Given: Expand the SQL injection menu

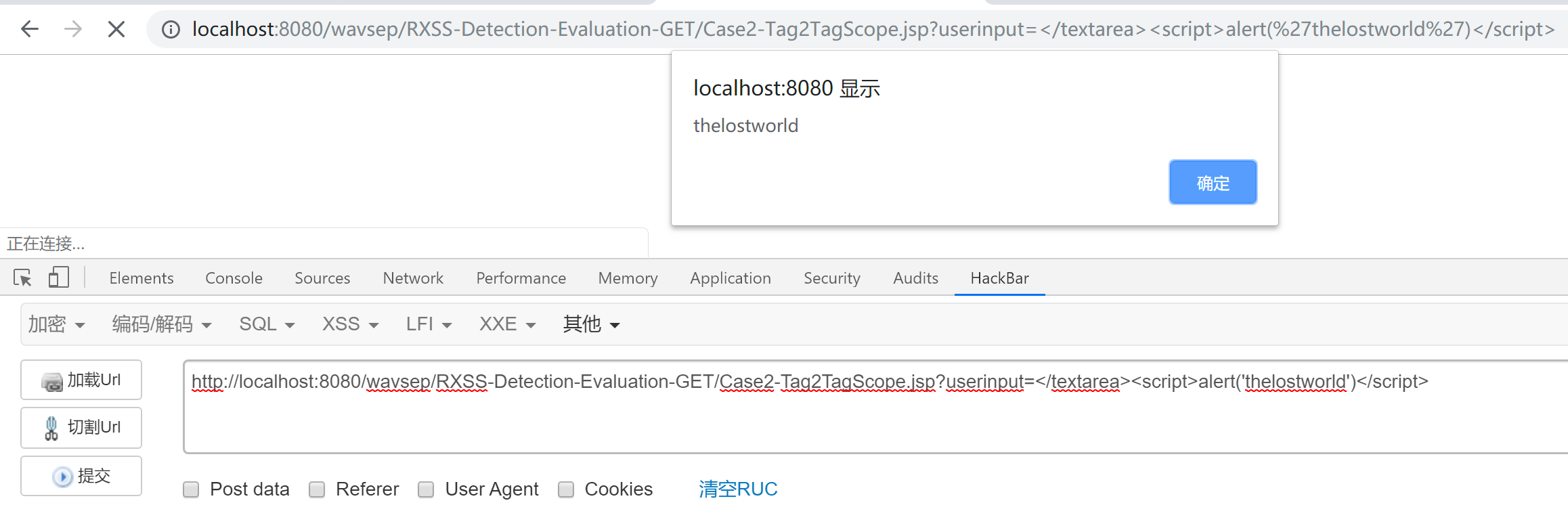Looking at the screenshot, I should pos(266,324).
